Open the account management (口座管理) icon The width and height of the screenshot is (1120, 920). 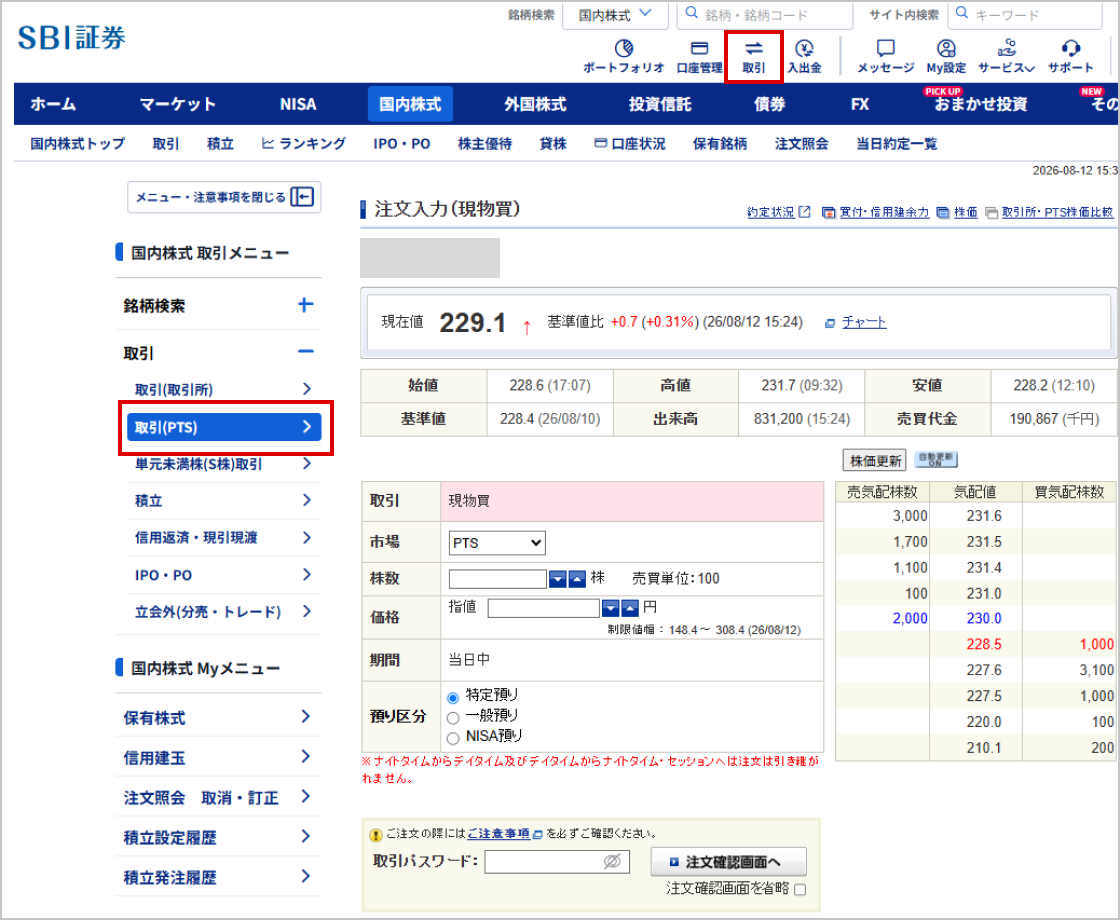pos(699,56)
